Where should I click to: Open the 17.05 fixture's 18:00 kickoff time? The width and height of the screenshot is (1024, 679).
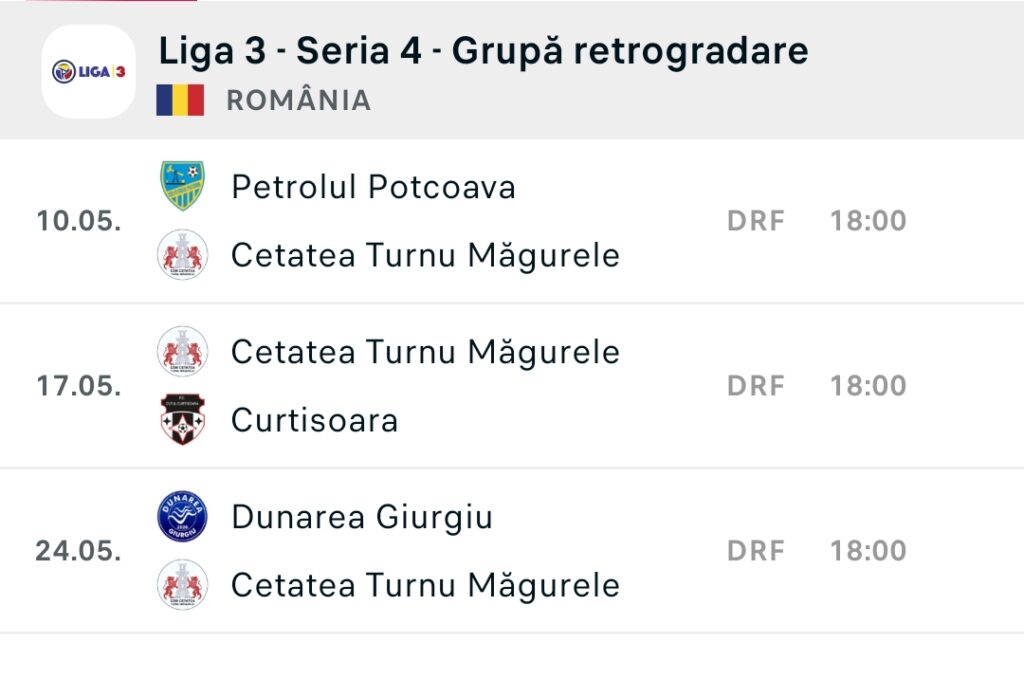click(868, 386)
